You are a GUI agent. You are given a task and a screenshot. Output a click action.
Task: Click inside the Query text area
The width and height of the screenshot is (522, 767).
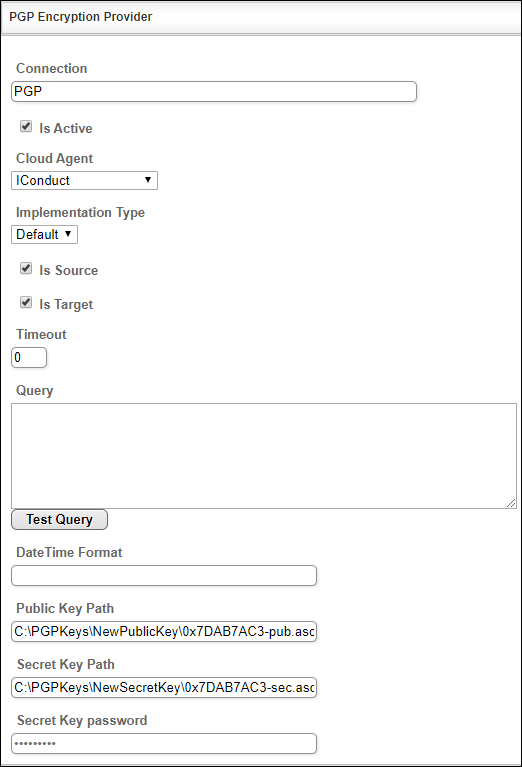click(x=264, y=456)
